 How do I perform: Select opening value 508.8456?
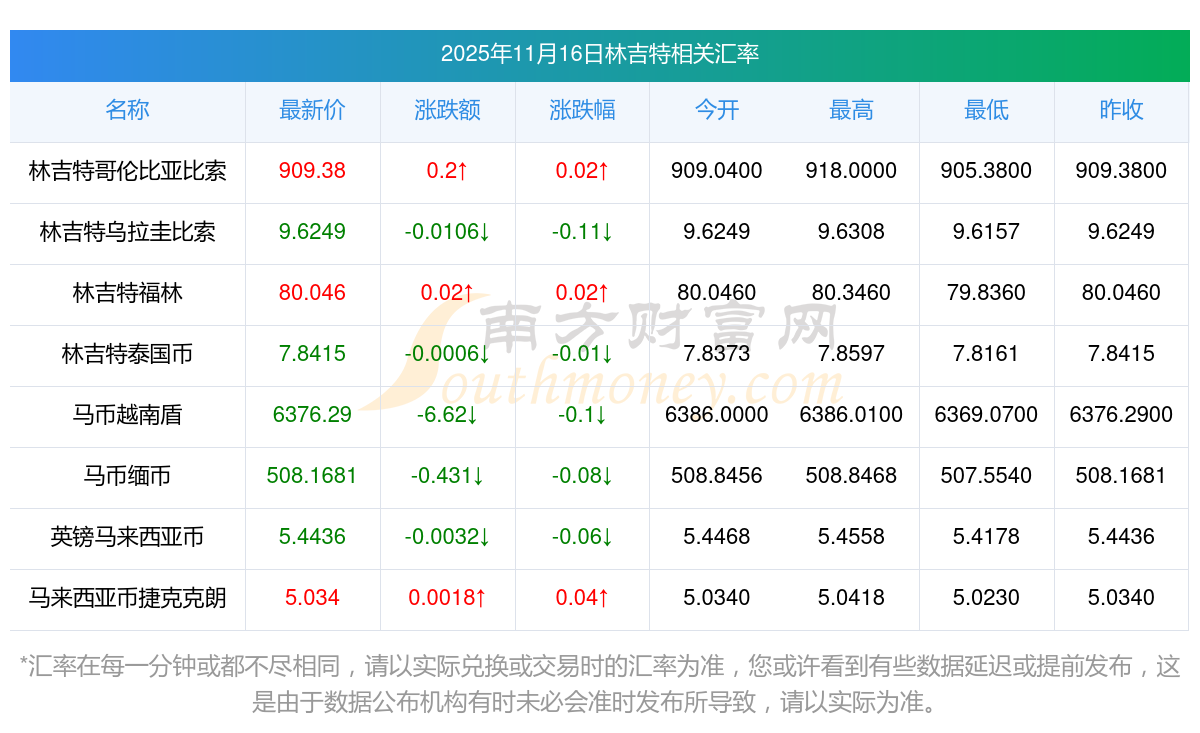(717, 476)
